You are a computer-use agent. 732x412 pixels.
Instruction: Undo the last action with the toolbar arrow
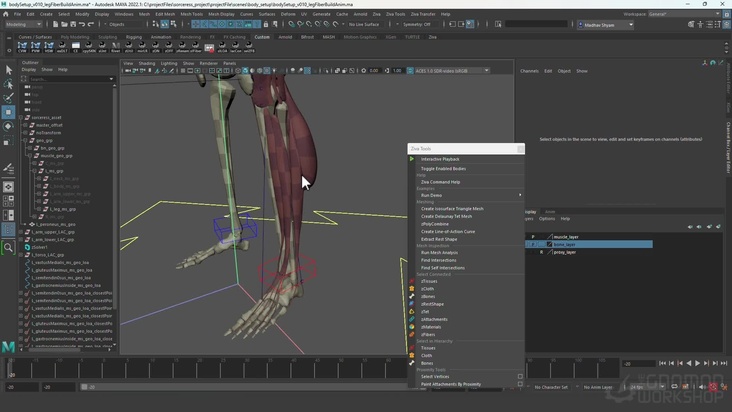pyautogui.click(x=82, y=24)
